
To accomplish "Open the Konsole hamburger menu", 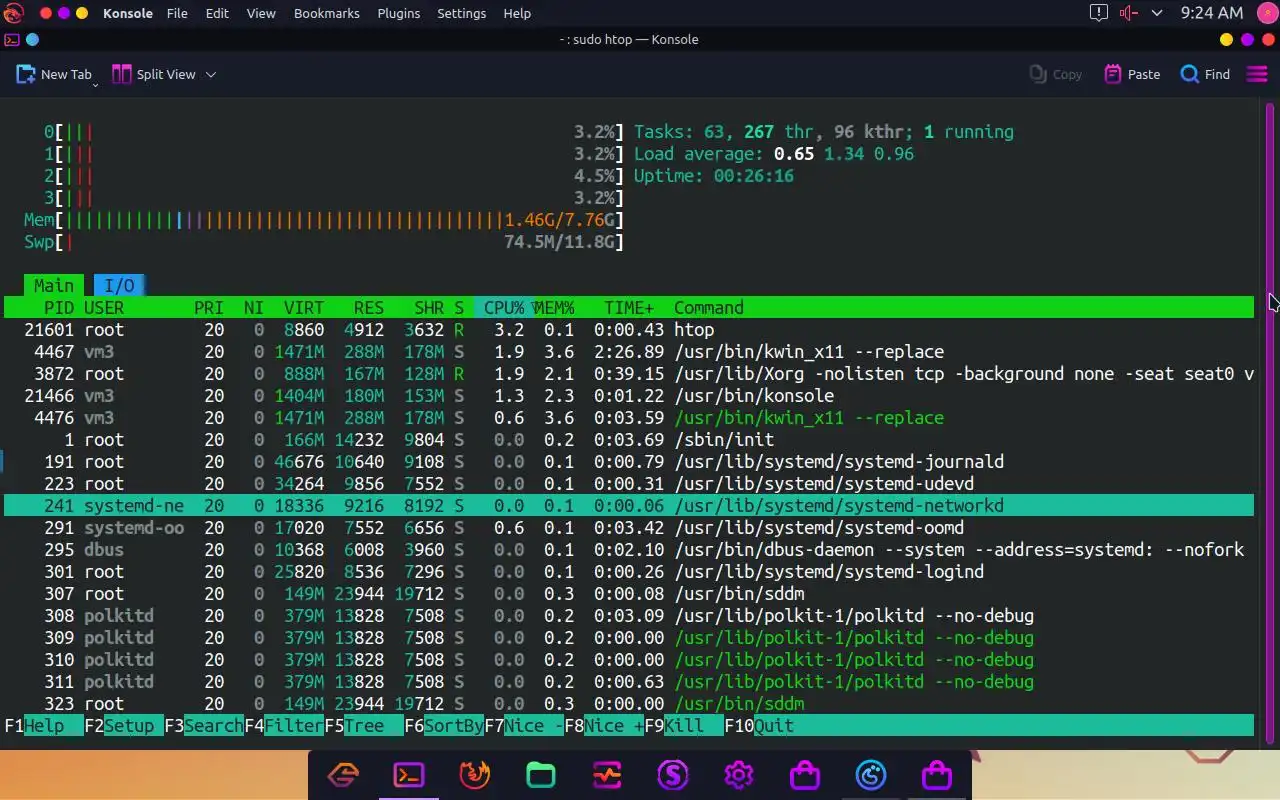I will (1257, 74).
